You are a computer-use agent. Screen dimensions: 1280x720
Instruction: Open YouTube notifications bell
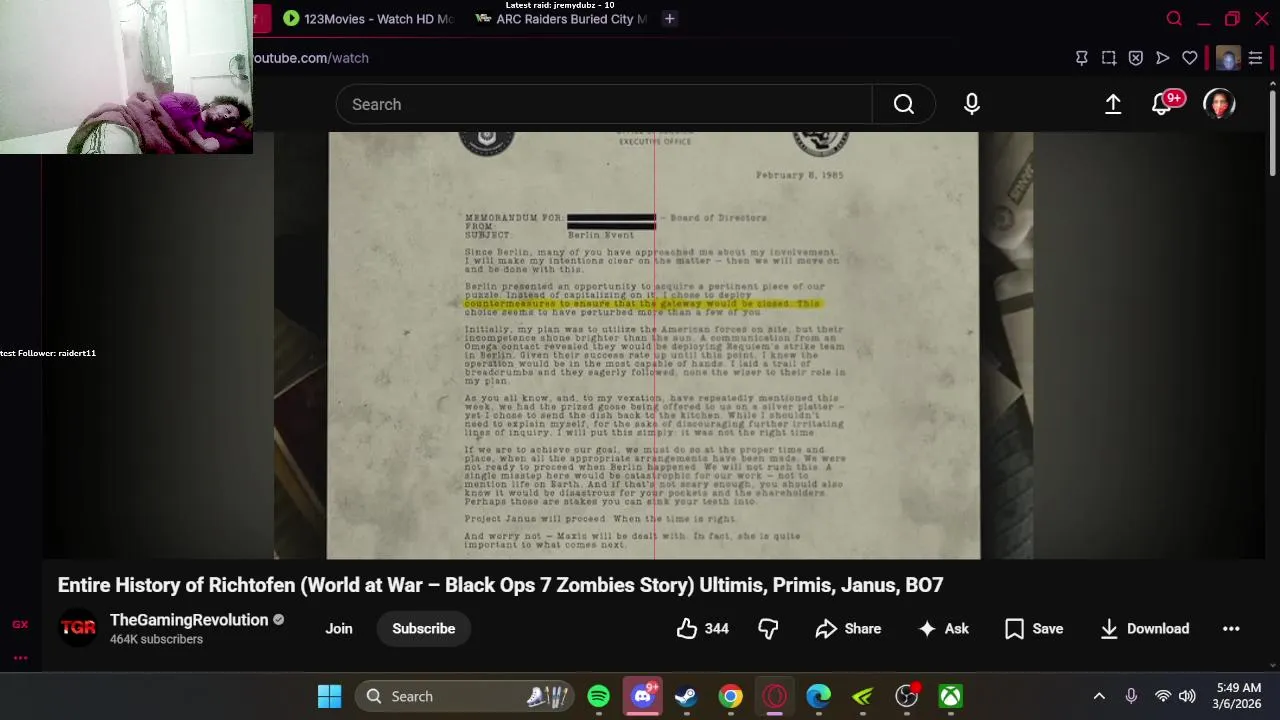pyautogui.click(x=1163, y=104)
